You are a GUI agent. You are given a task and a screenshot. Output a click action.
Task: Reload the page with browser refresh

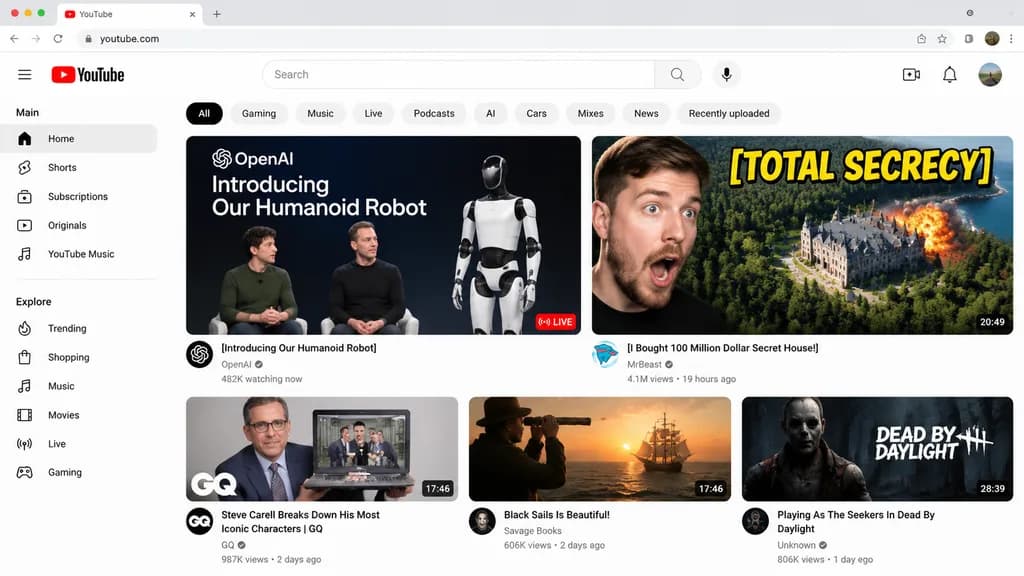coord(58,39)
